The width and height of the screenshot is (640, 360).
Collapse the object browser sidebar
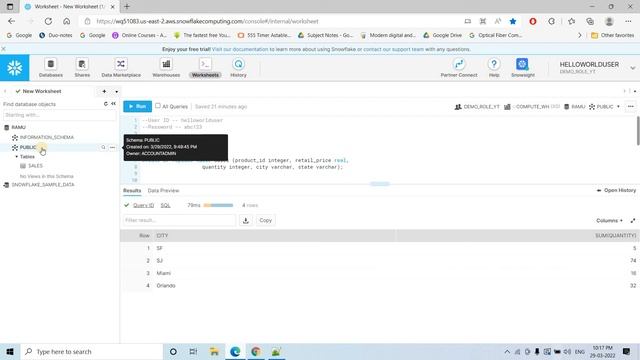pos(113,104)
